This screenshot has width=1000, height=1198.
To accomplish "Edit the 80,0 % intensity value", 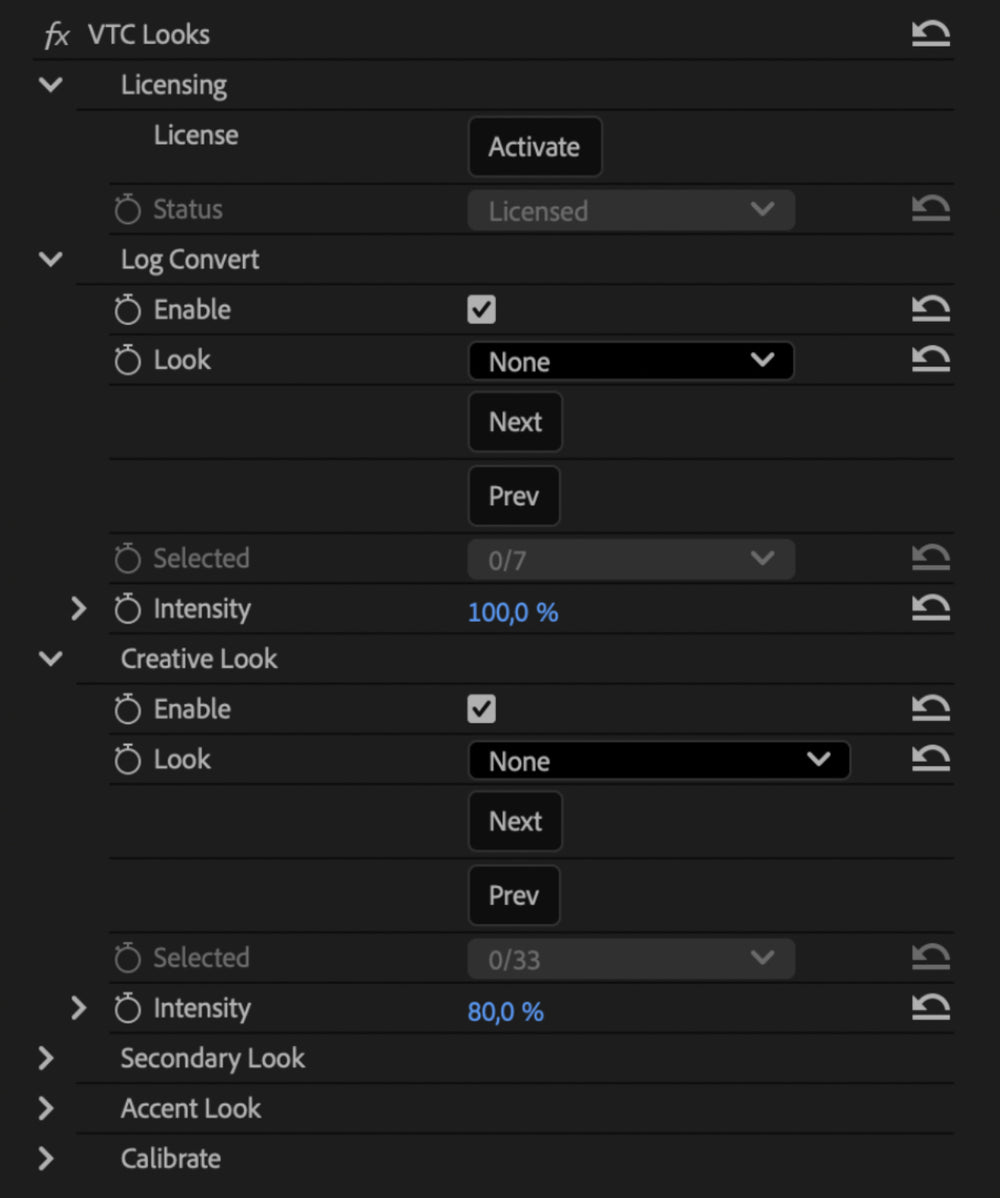I will pos(506,1012).
